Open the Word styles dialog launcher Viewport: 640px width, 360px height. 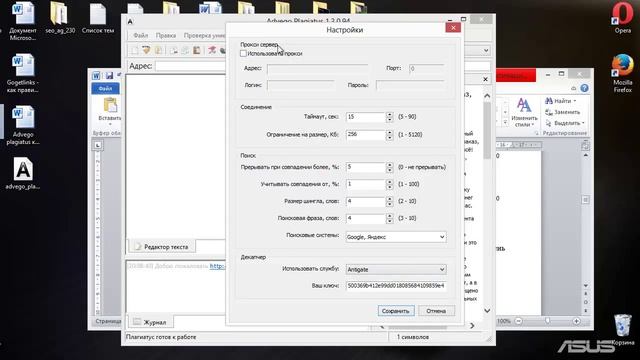(536, 133)
